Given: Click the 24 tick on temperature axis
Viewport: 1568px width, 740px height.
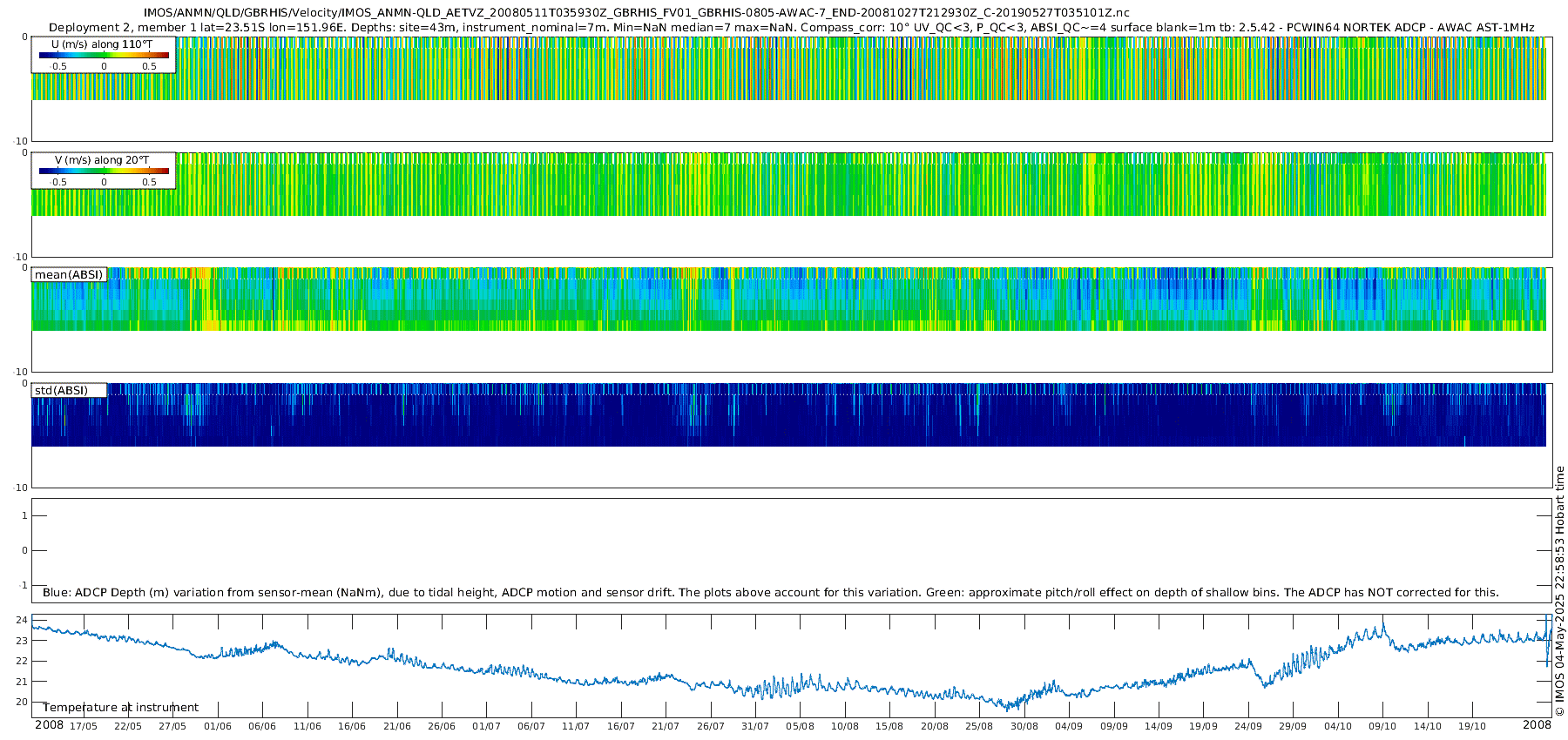Looking at the screenshot, I should 22,621.
